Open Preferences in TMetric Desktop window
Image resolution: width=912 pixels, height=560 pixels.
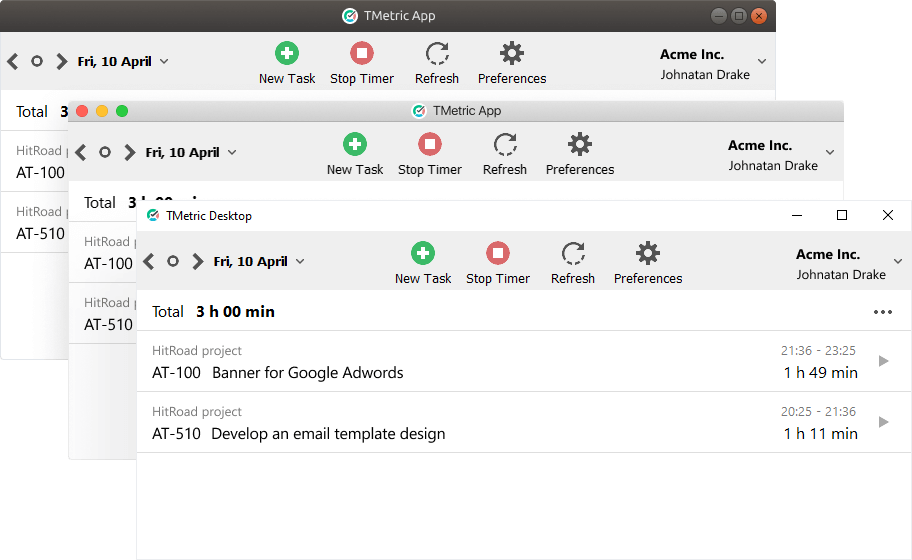[648, 263]
